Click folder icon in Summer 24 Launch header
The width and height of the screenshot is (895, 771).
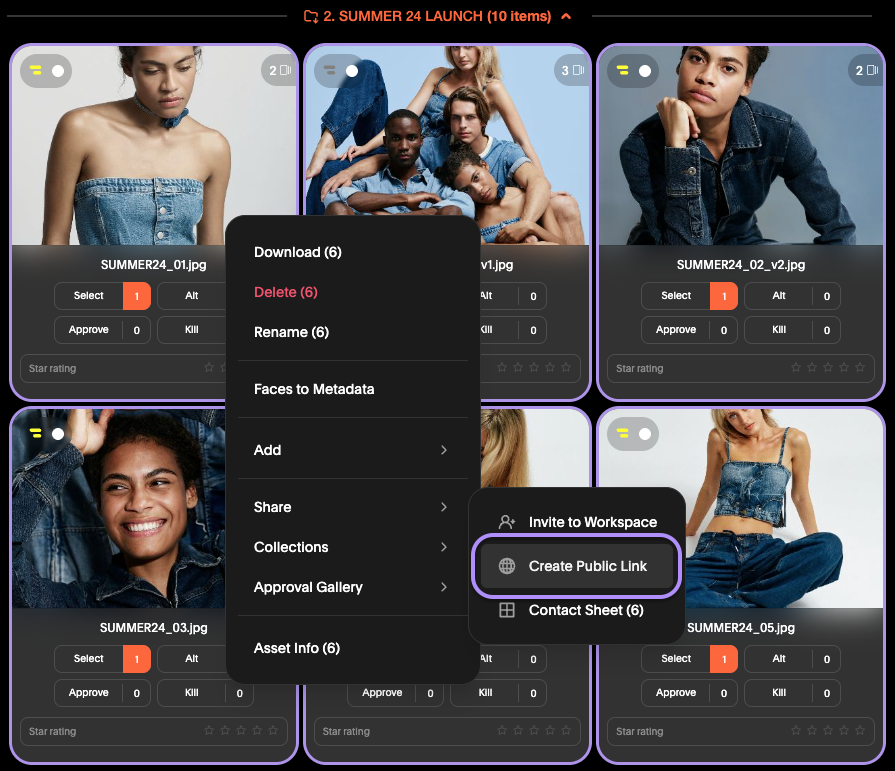pyautogui.click(x=311, y=16)
